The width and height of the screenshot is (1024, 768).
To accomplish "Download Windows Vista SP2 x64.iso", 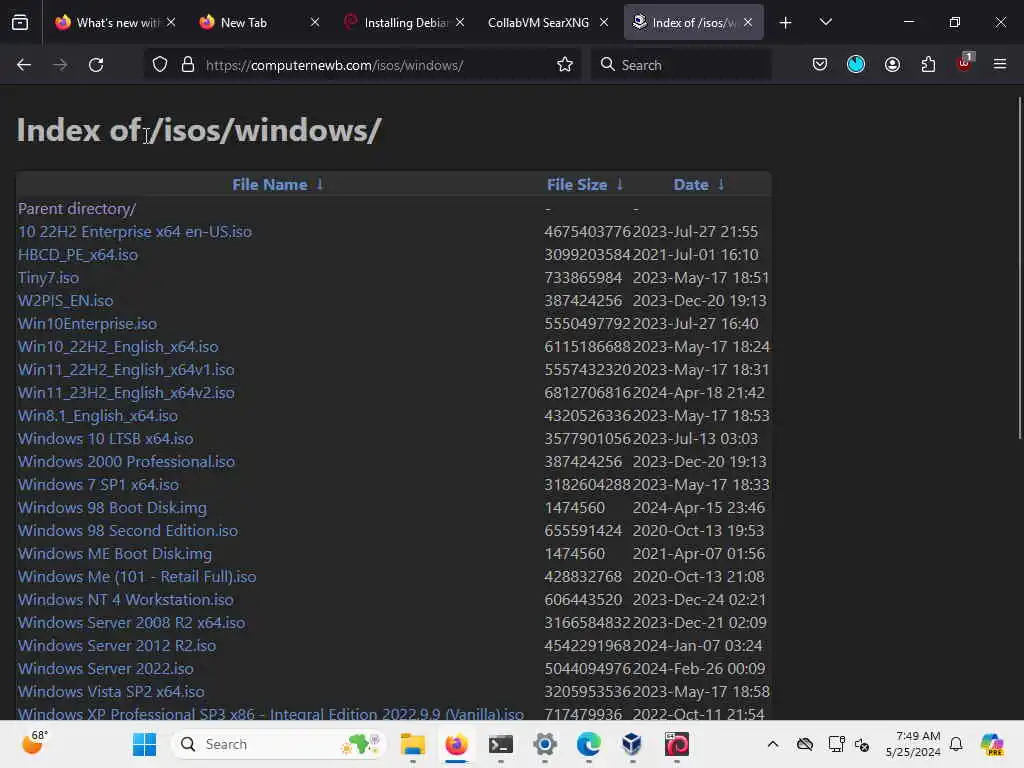I will coord(111,692).
